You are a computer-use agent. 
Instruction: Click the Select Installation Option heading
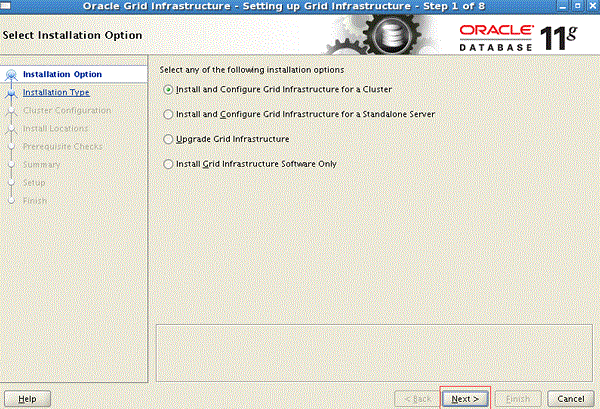tap(72, 35)
